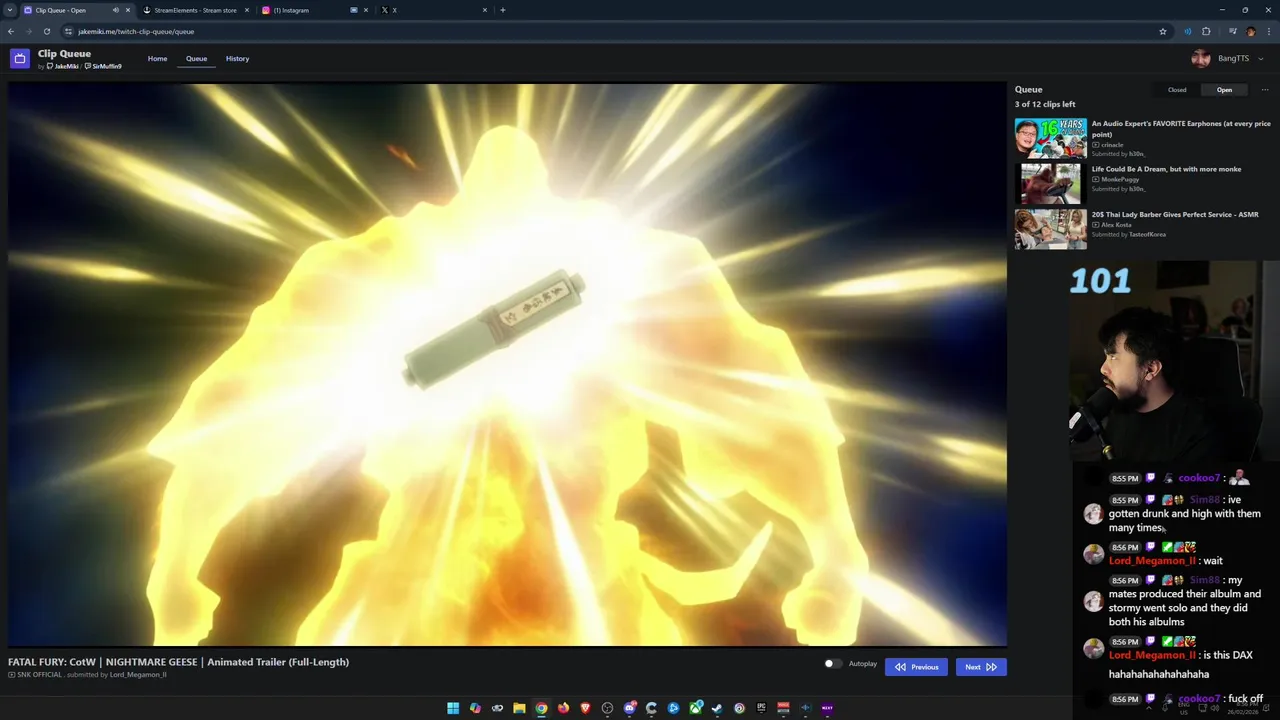The height and width of the screenshot is (720, 1280).
Task: Click the video player area
Action: click(507, 364)
